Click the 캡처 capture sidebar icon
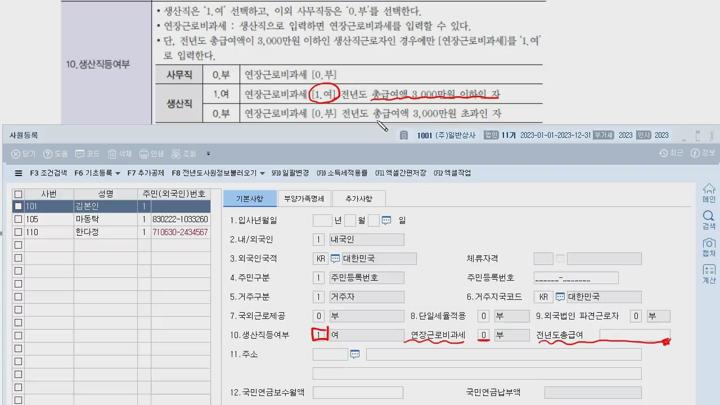This screenshot has height=405, width=720. 709,247
